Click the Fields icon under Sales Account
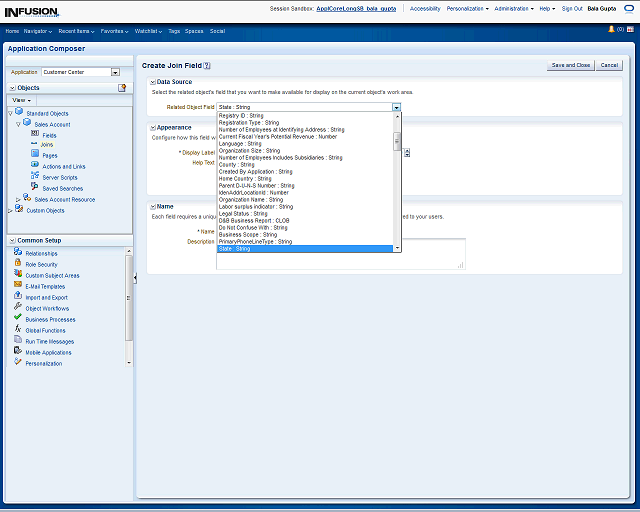This screenshot has width=640, height=512. [x=35, y=134]
